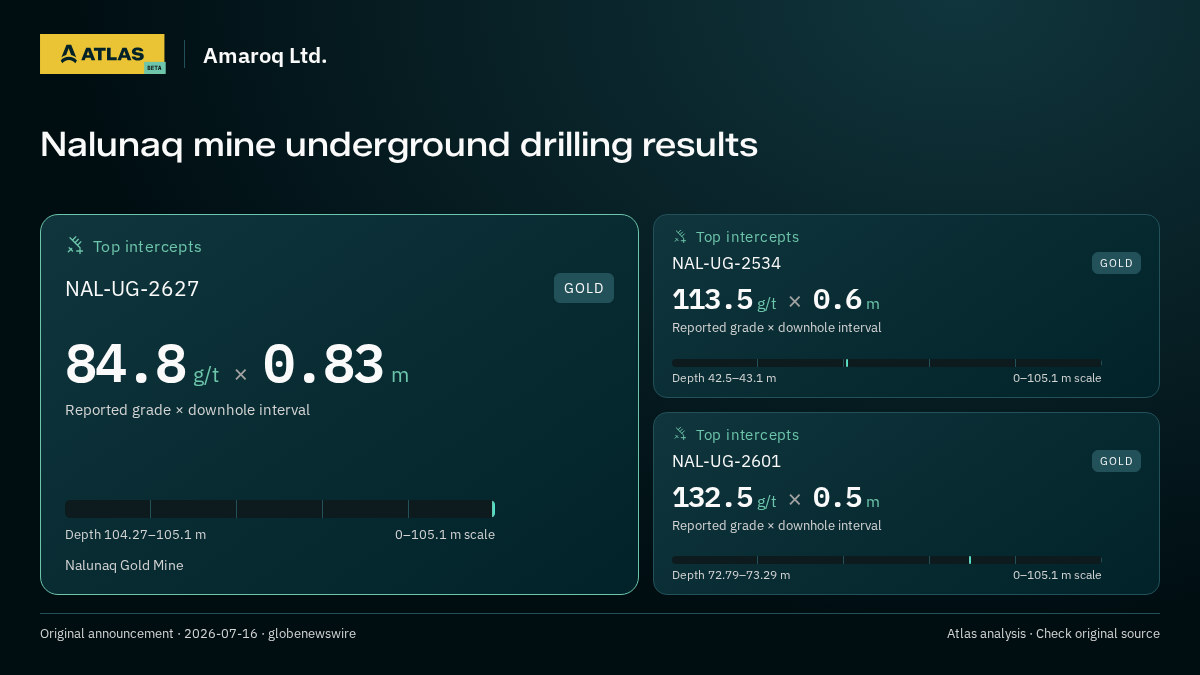
Task: Click 0–105.1 m scale label in NAL-UG-2601 card
Action: (x=1057, y=575)
